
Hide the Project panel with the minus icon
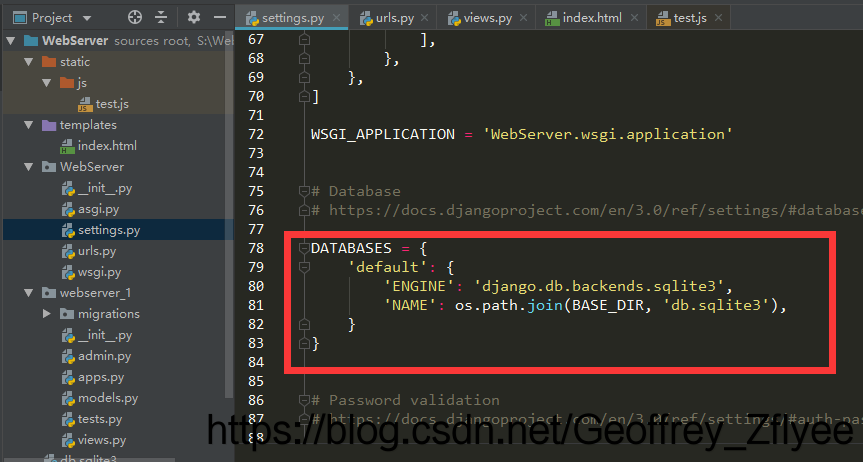(x=220, y=18)
